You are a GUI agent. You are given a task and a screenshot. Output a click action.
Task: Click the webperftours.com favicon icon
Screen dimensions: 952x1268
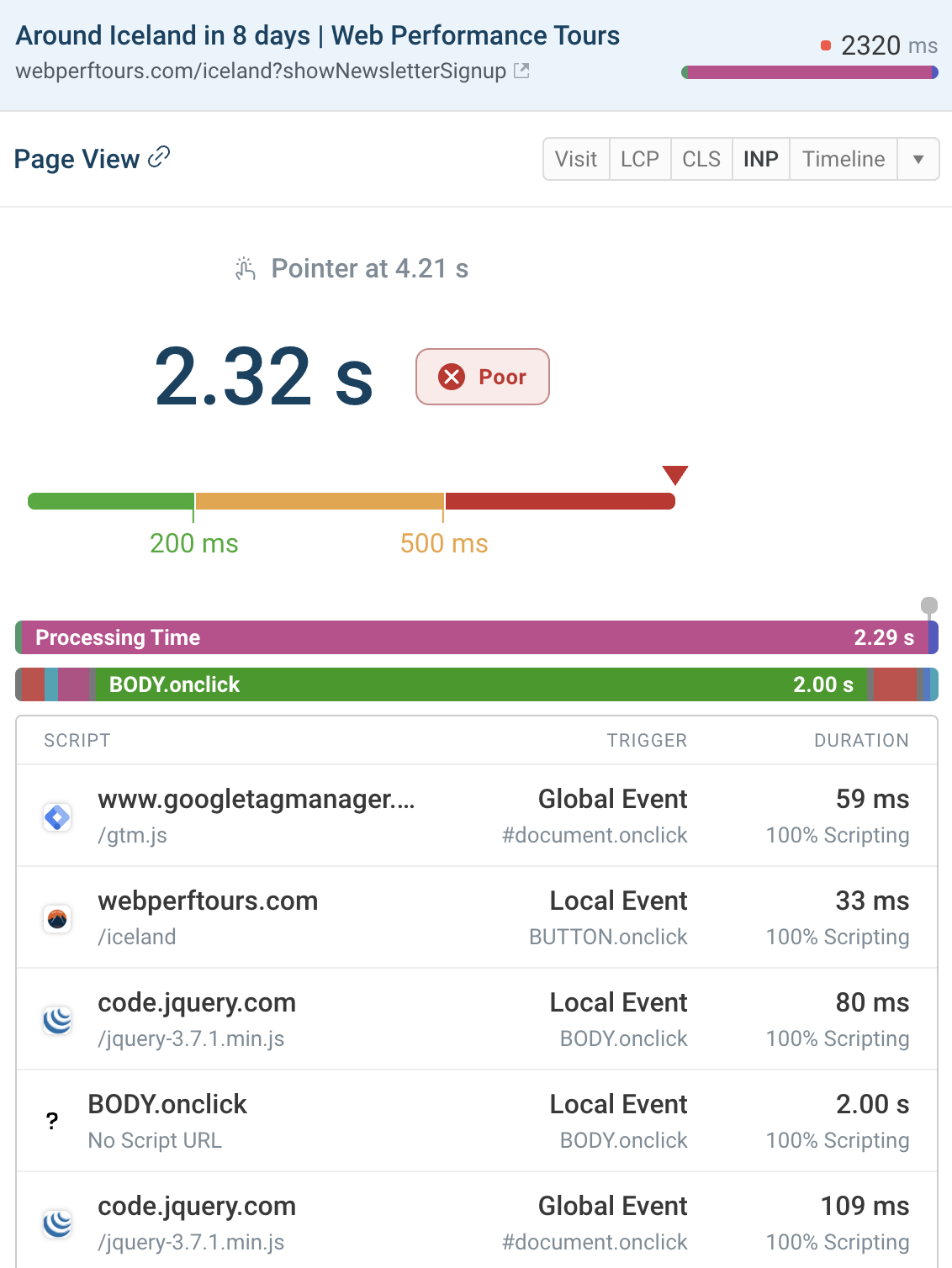[x=57, y=918]
